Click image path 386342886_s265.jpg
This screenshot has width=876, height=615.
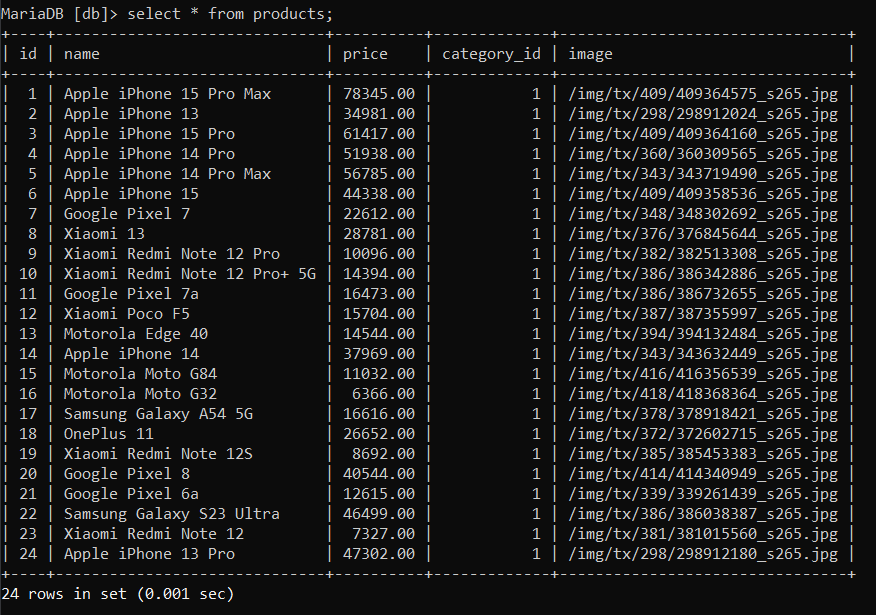click(x=703, y=274)
